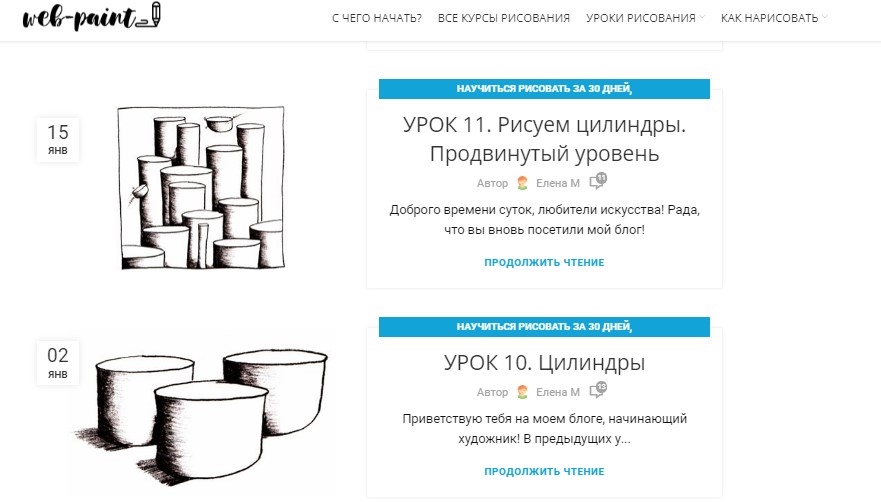Screen dimensions: 881x502
Task: Open the stacked cylinders drawing thumbnail
Action: (x=201, y=188)
